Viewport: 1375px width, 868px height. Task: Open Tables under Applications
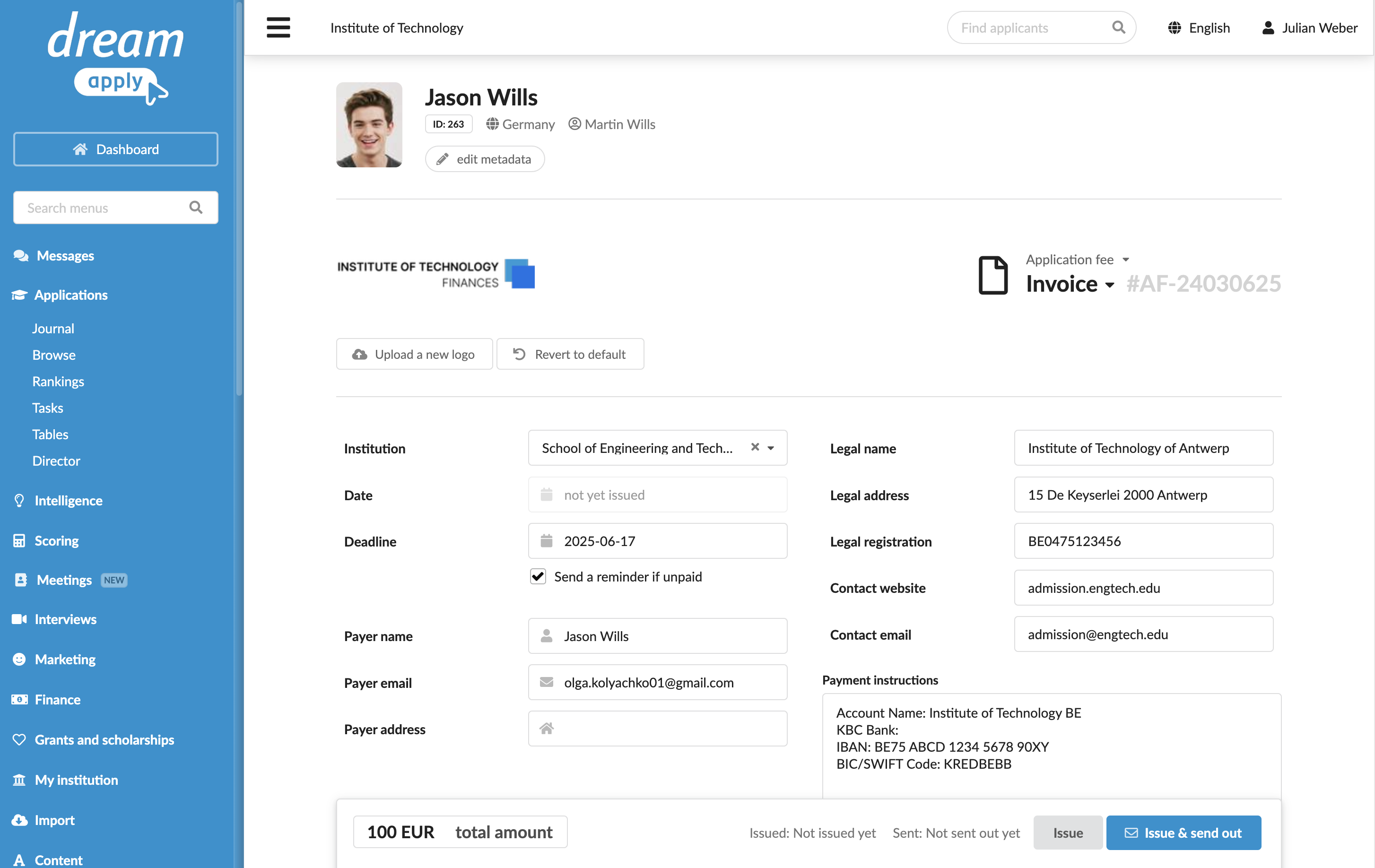[x=50, y=434]
